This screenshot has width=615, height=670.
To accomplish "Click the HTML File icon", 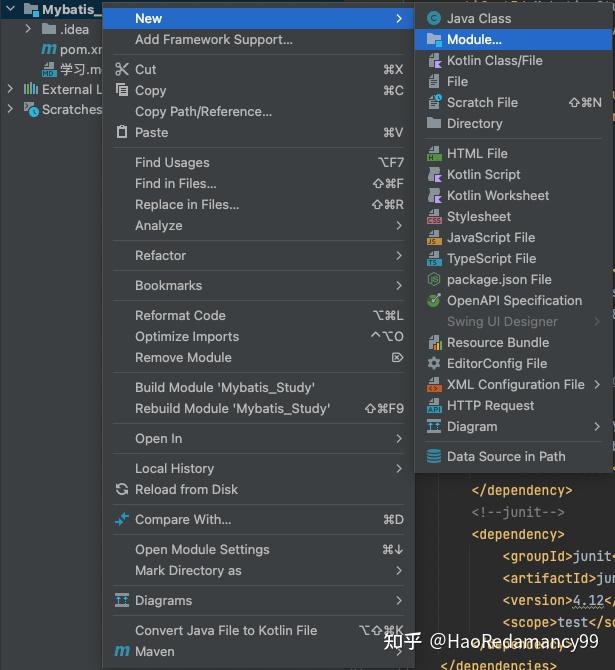I will (x=434, y=154).
